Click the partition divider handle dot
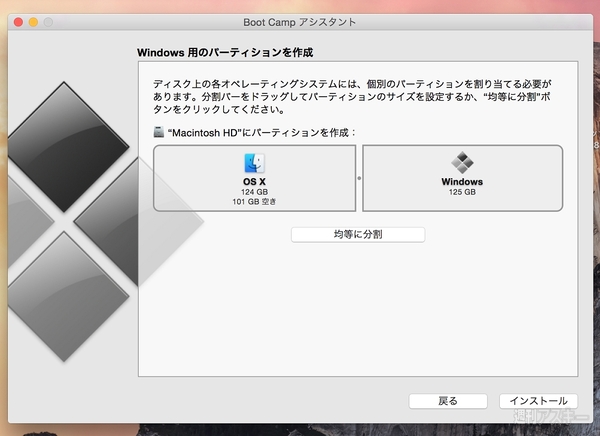 pyautogui.click(x=359, y=178)
